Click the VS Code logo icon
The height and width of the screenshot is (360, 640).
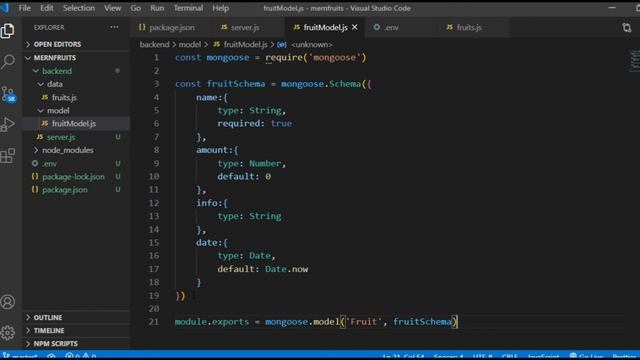pyautogui.click(x=5, y=8)
